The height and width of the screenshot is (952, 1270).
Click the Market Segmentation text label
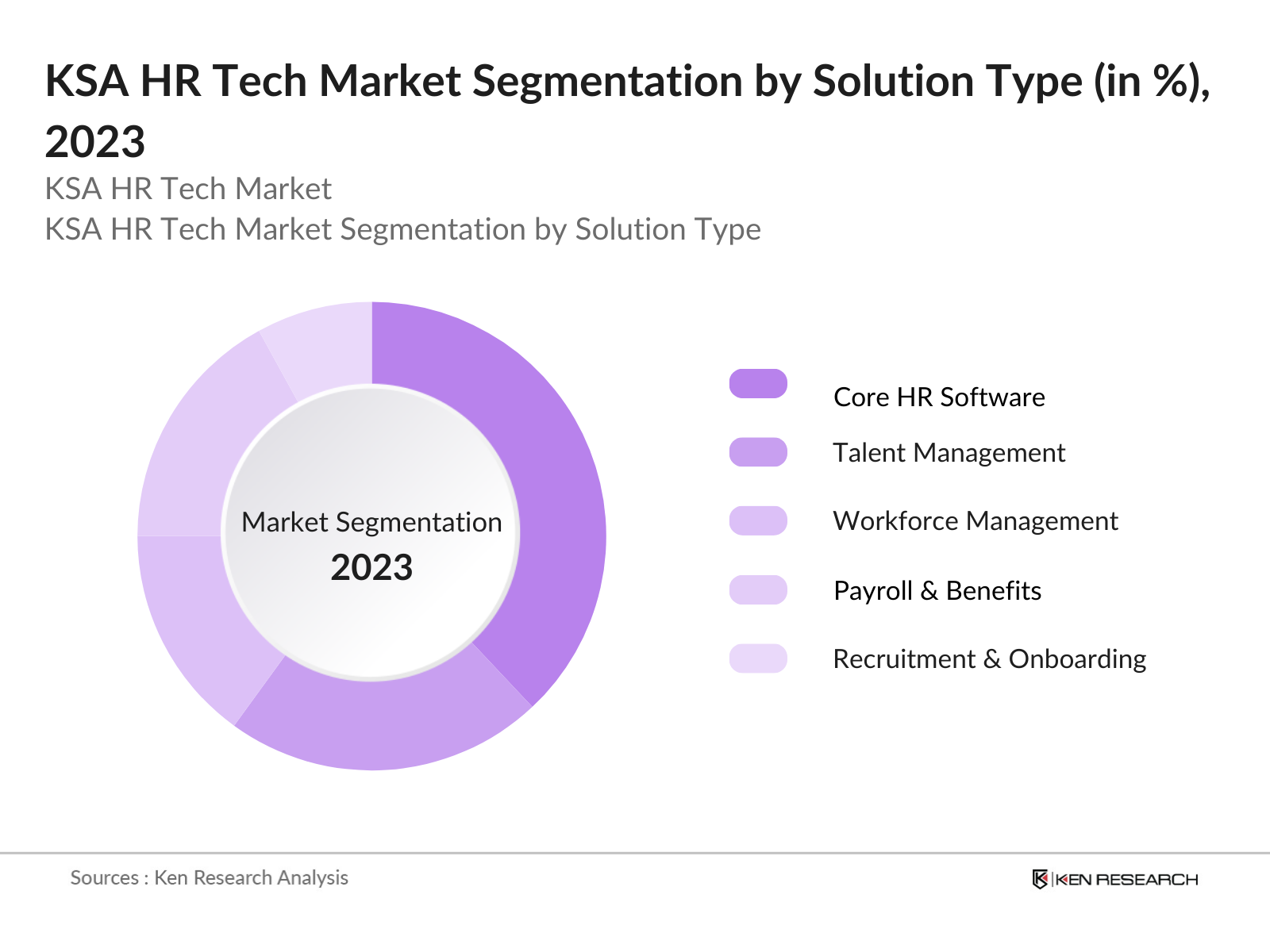pos(372,522)
